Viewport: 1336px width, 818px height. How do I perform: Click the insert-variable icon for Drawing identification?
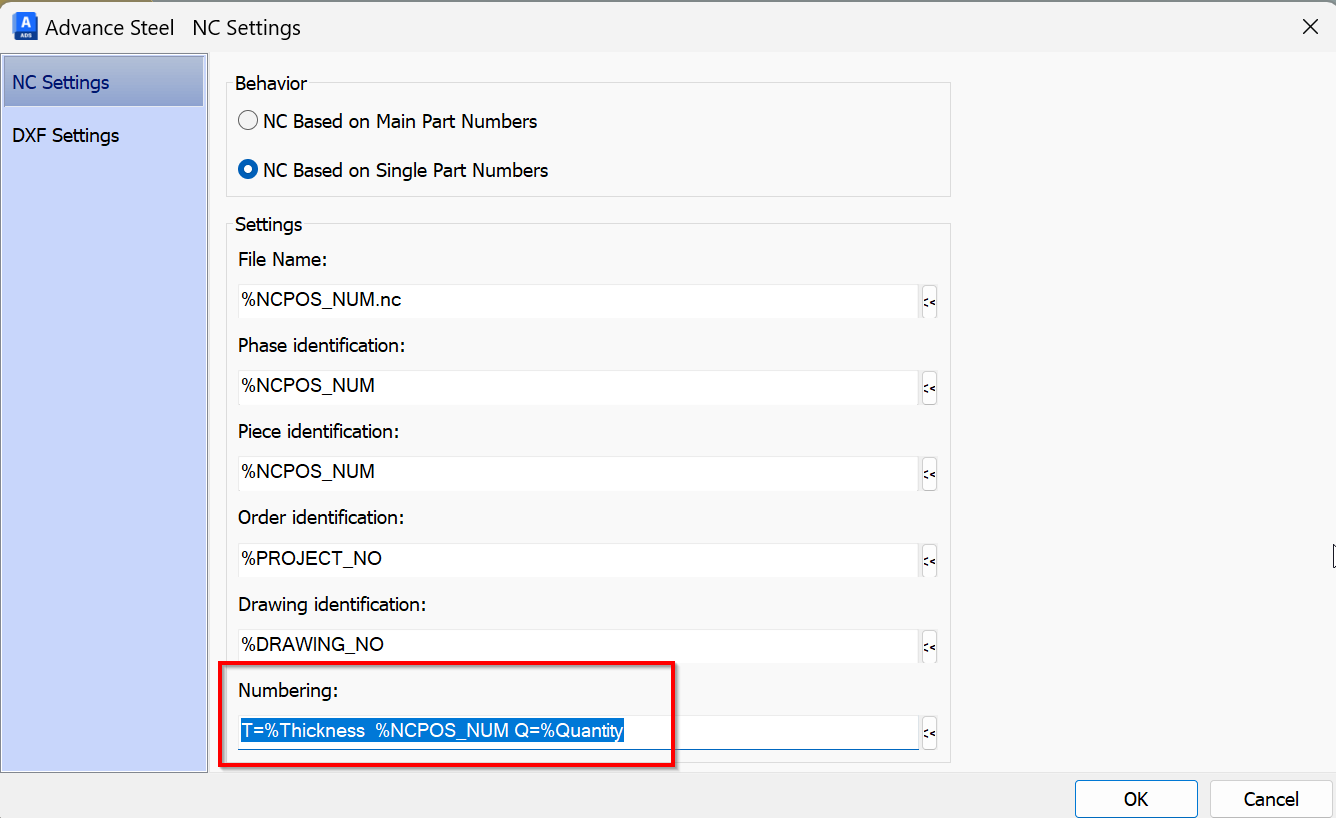(x=928, y=646)
